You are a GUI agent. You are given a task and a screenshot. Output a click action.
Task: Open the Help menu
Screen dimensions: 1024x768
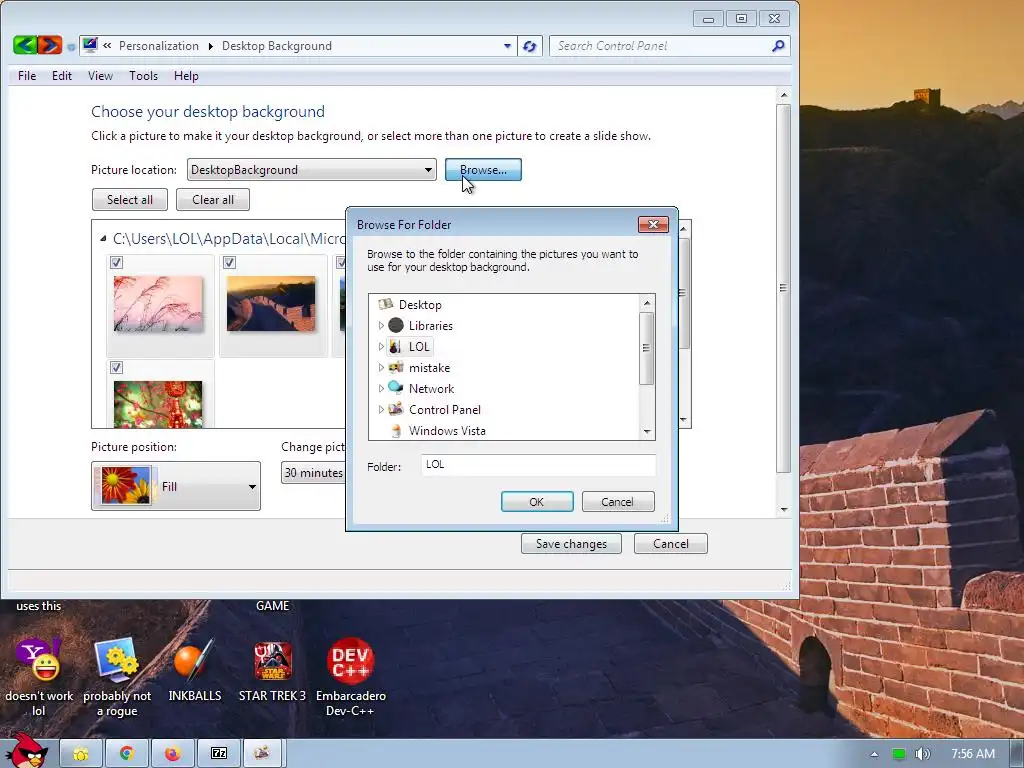[x=186, y=76]
